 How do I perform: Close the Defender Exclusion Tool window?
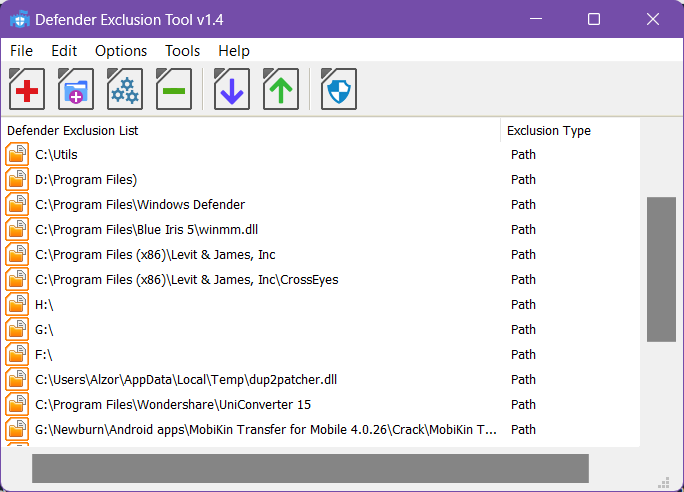653,19
